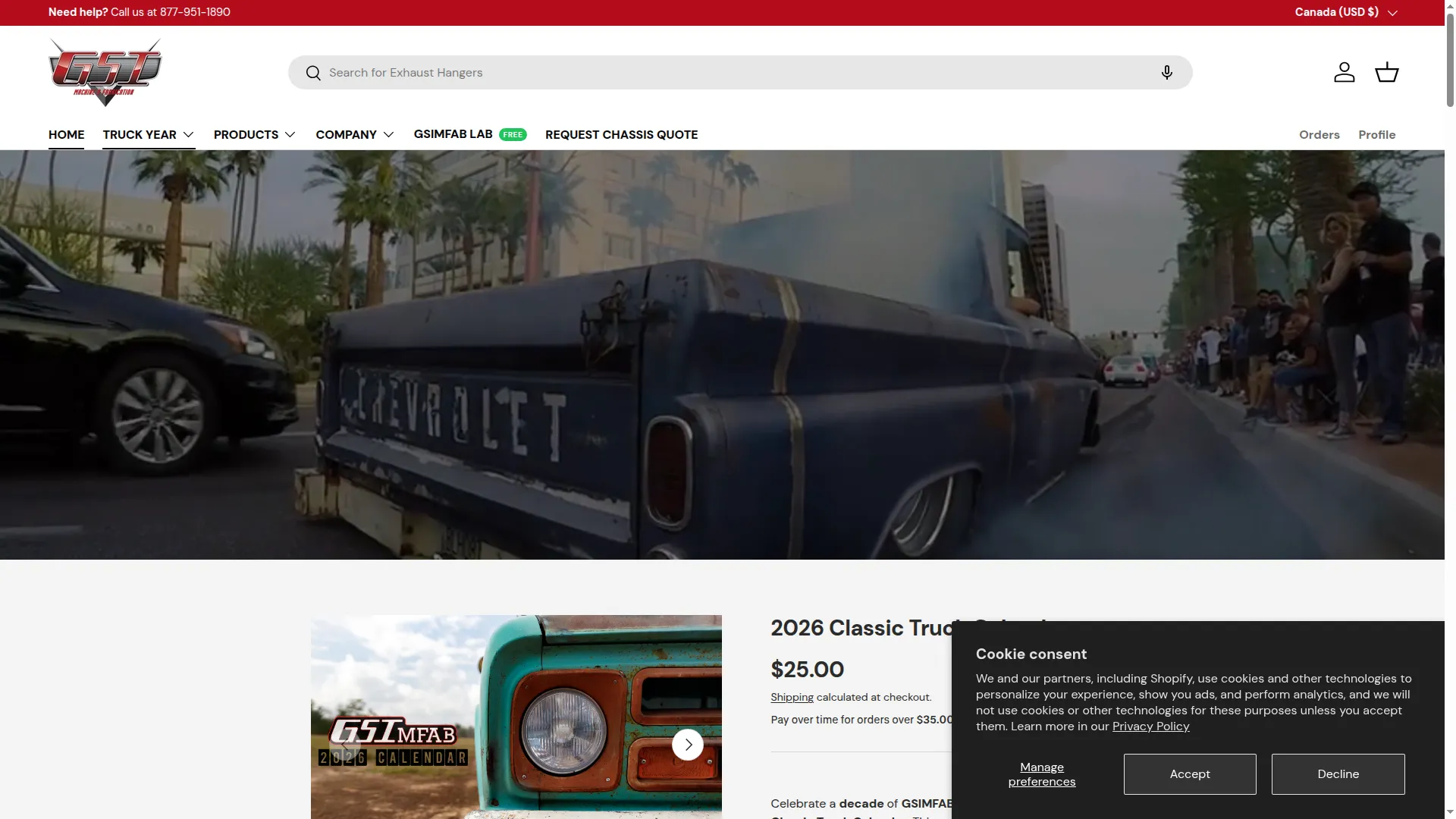Start voice search with microphone icon
Viewport: 1456px width, 819px height.
tap(1167, 72)
